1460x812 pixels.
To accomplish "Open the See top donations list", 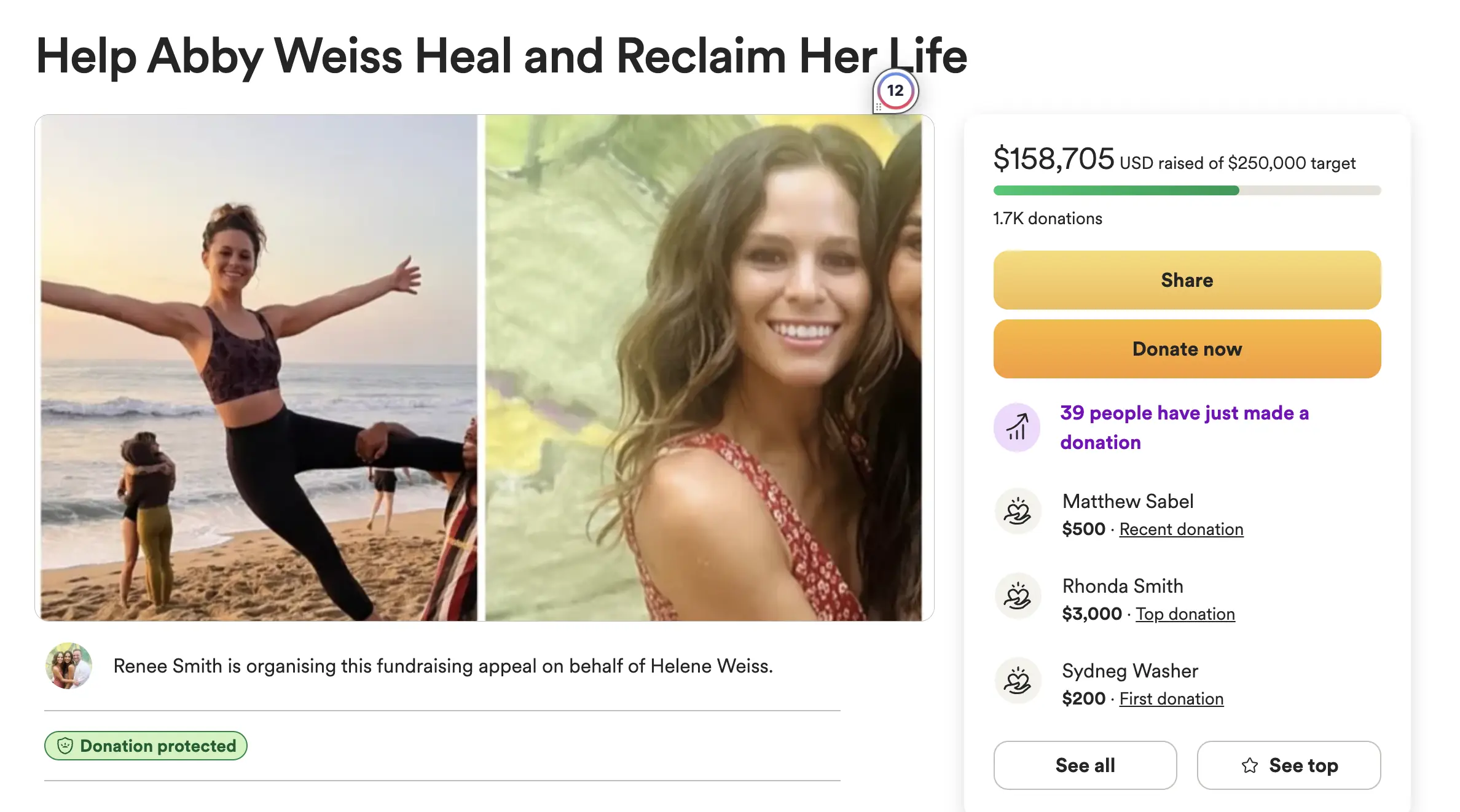I will 1289,765.
